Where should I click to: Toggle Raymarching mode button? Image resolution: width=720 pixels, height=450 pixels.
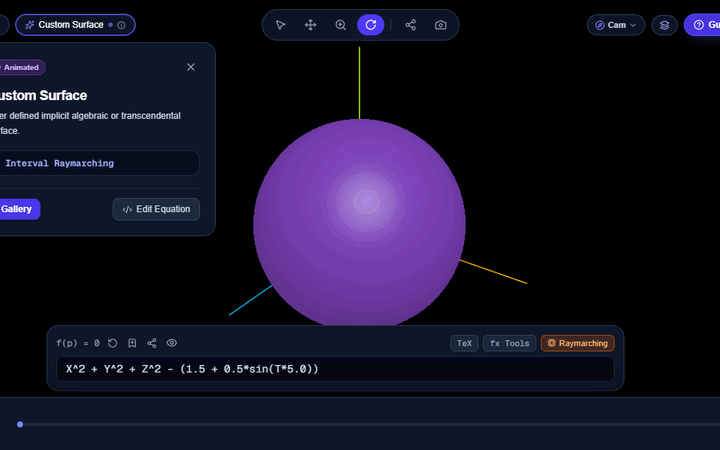click(x=578, y=343)
